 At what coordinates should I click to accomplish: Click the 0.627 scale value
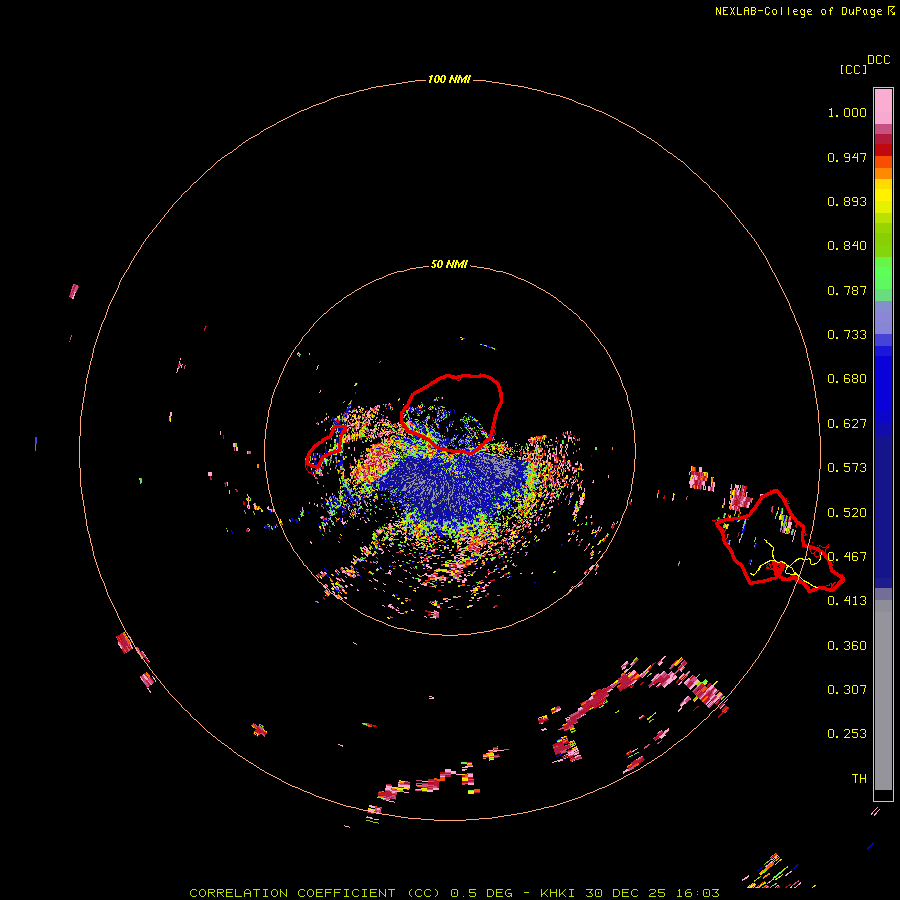point(847,424)
